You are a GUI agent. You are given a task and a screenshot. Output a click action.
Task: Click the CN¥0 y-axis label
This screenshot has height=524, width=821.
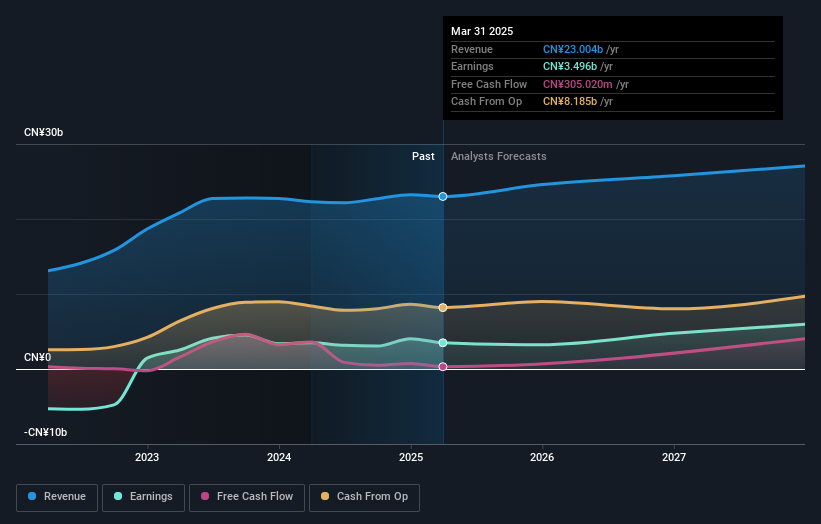pyautogui.click(x=38, y=358)
